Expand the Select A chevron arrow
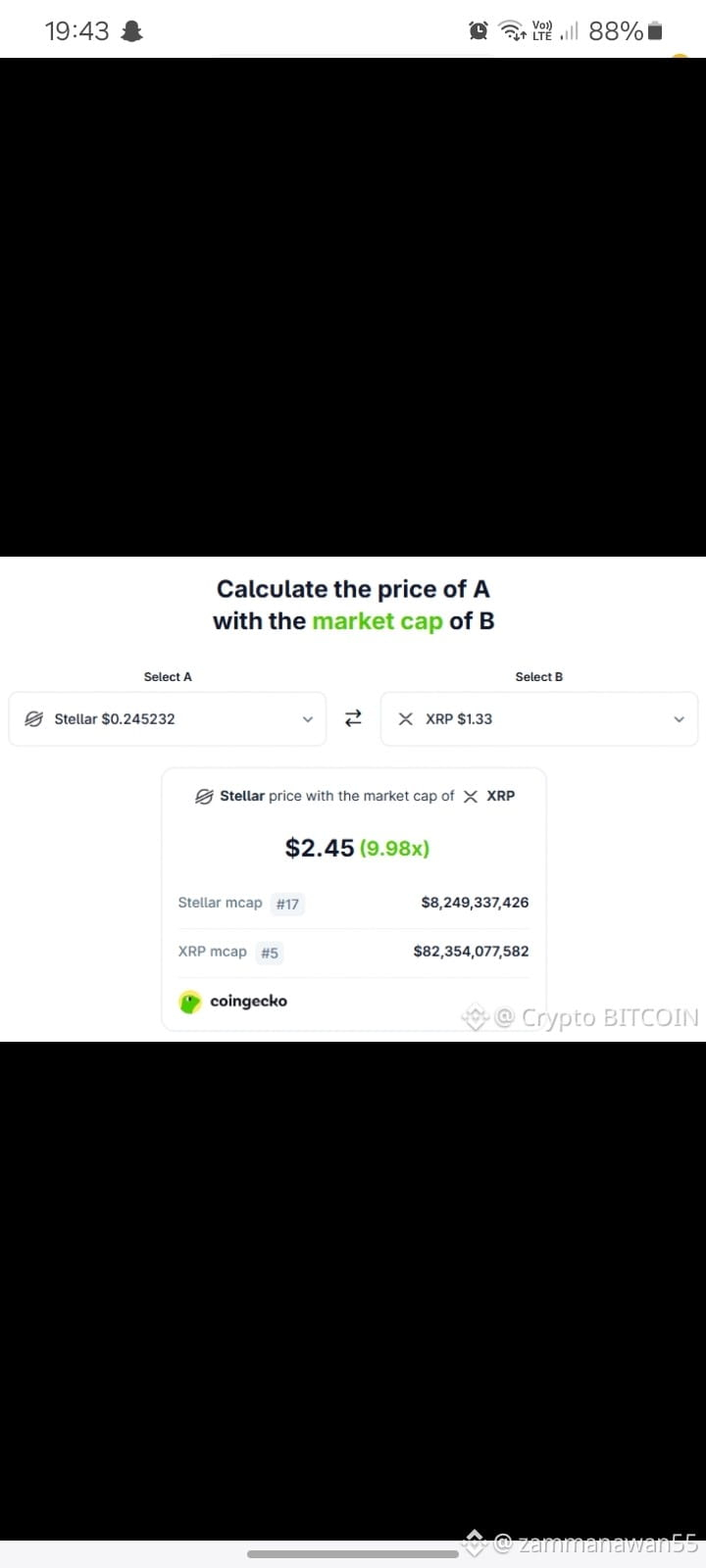 [307, 719]
